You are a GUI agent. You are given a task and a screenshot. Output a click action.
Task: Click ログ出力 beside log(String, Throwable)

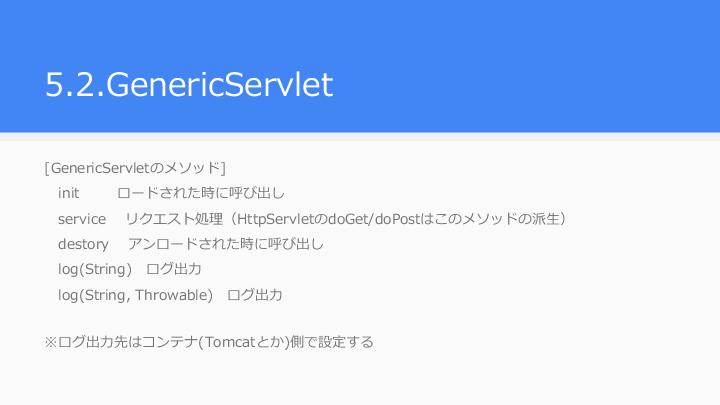click(x=254, y=295)
